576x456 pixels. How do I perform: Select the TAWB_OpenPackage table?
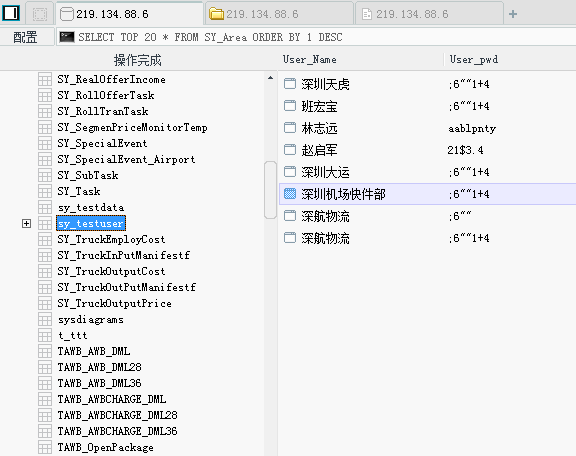point(105,448)
